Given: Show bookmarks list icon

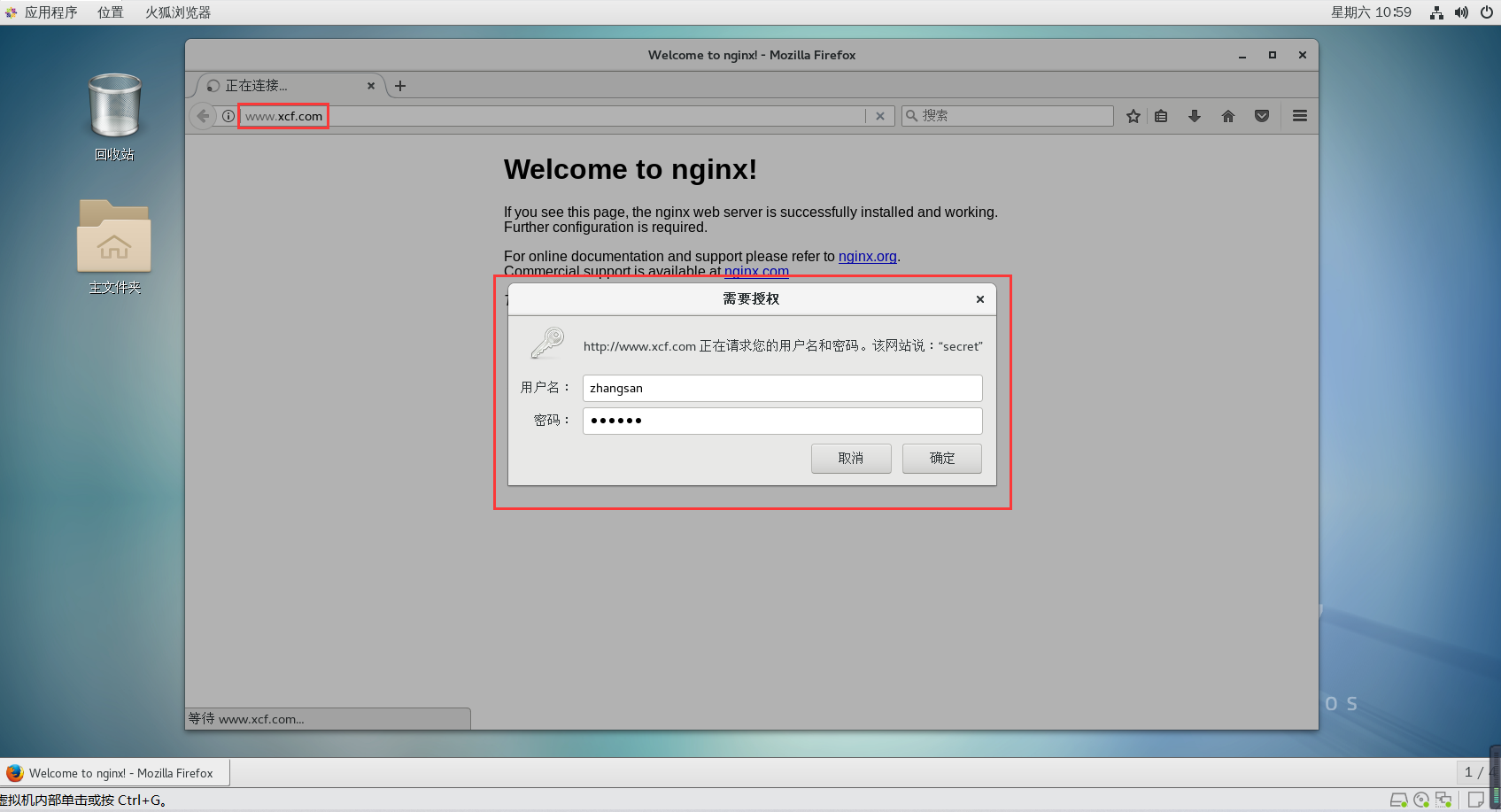Looking at the screenshot, I should click(x=1161, y=116).
